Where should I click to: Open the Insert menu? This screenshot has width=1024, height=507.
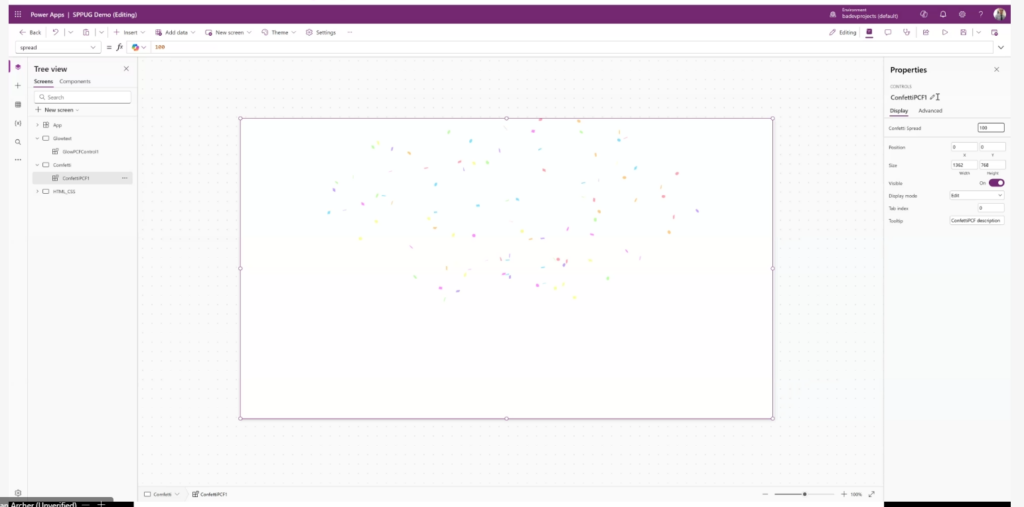click(x=129, y=32)
